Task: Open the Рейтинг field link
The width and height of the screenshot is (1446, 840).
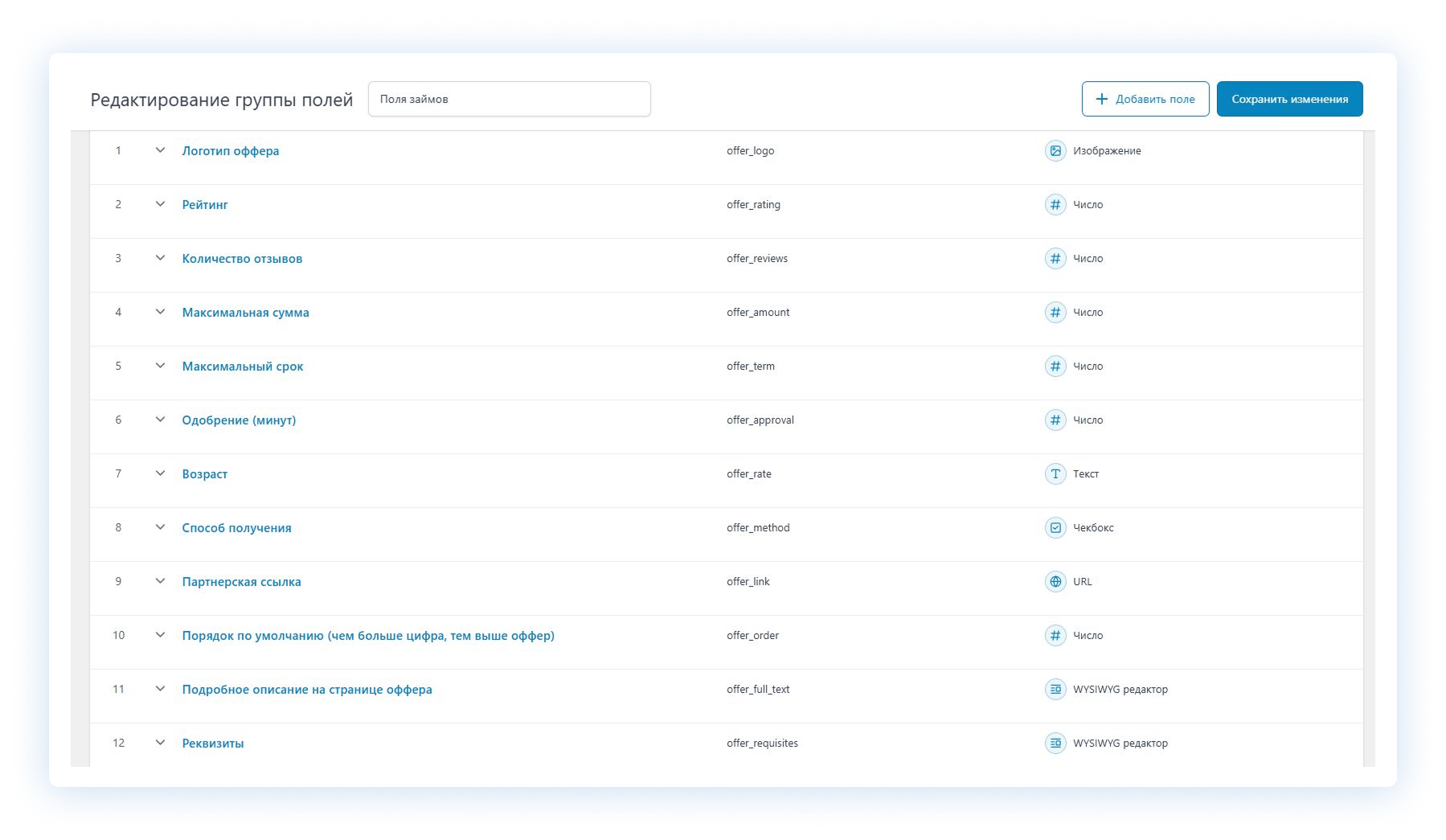Action: coord(205,205)
